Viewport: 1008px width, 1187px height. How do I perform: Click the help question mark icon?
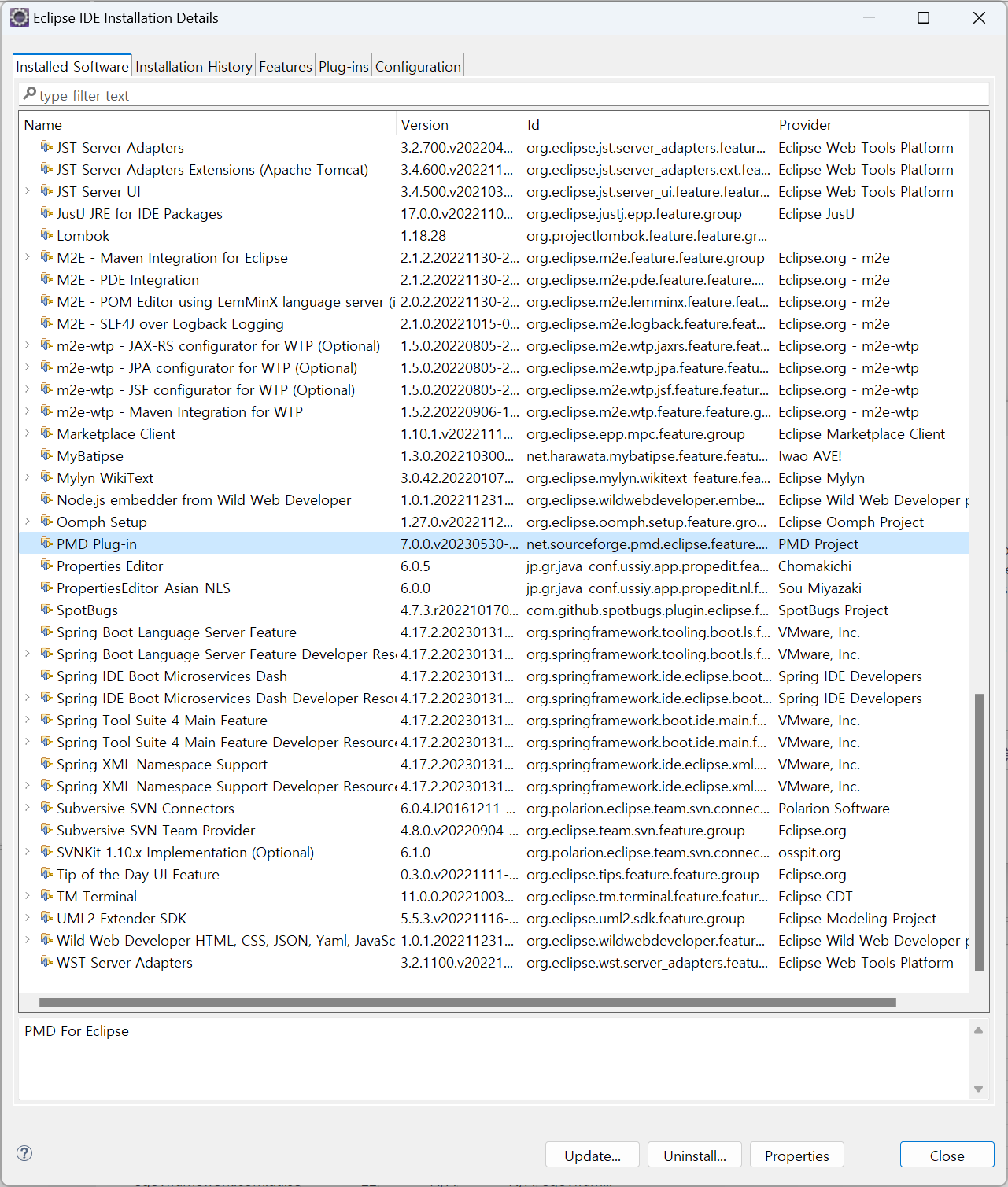click(24, 1153)
